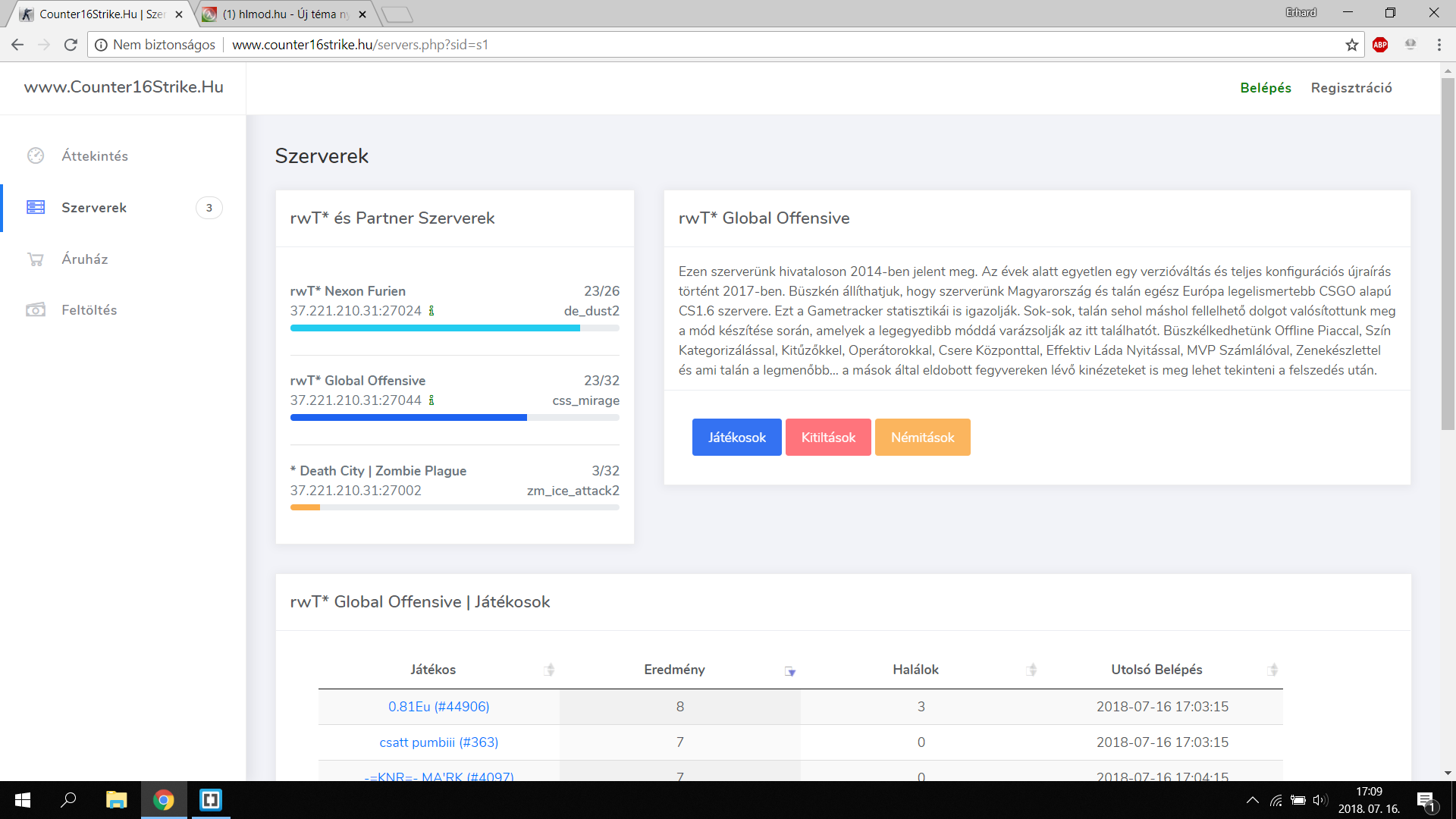Click the Áttekintés dashboard icon in sidebar

click(36, 155)
